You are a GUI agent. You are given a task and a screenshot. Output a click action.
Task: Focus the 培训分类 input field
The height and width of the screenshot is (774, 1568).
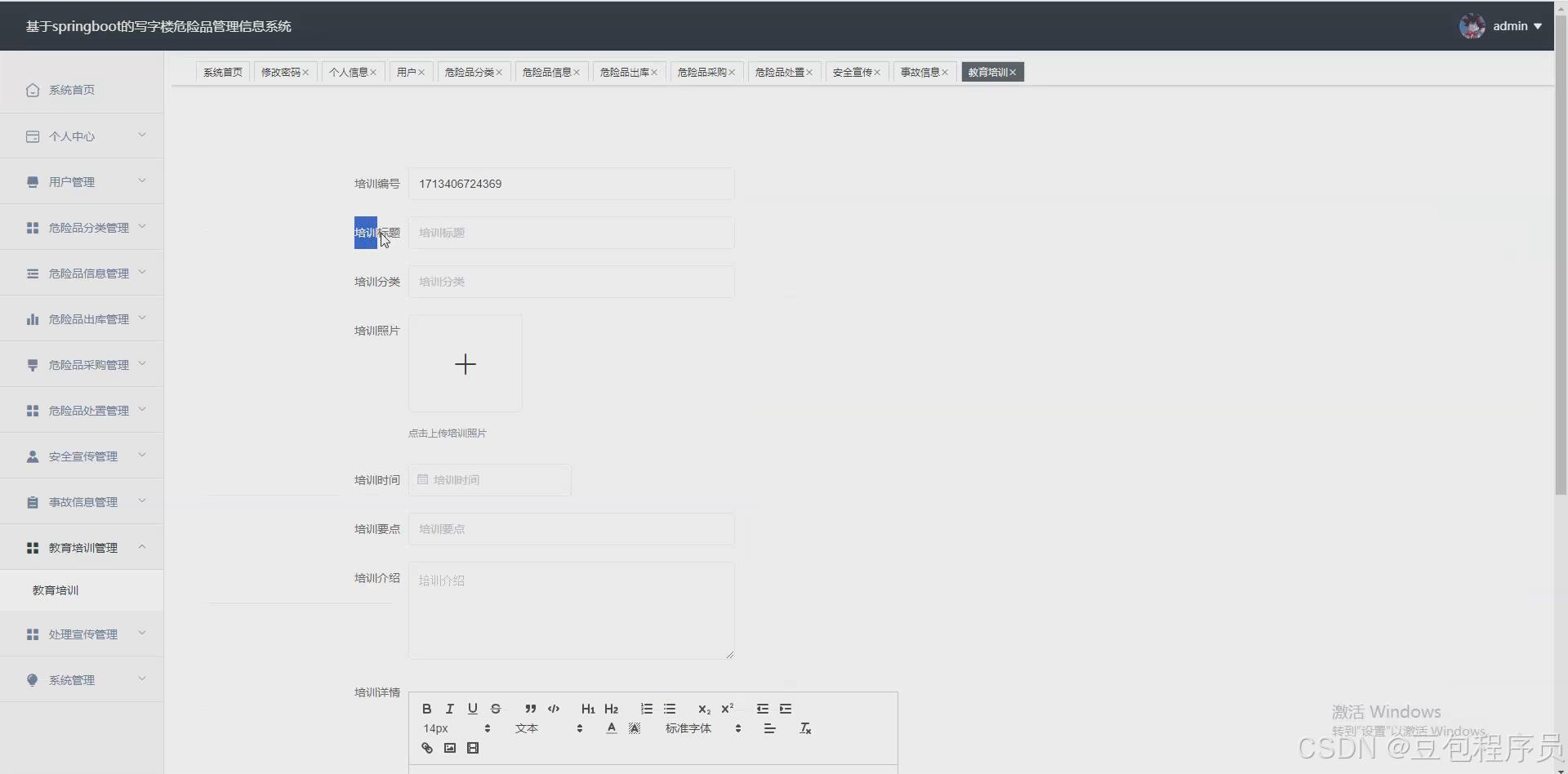click(571, 282)
